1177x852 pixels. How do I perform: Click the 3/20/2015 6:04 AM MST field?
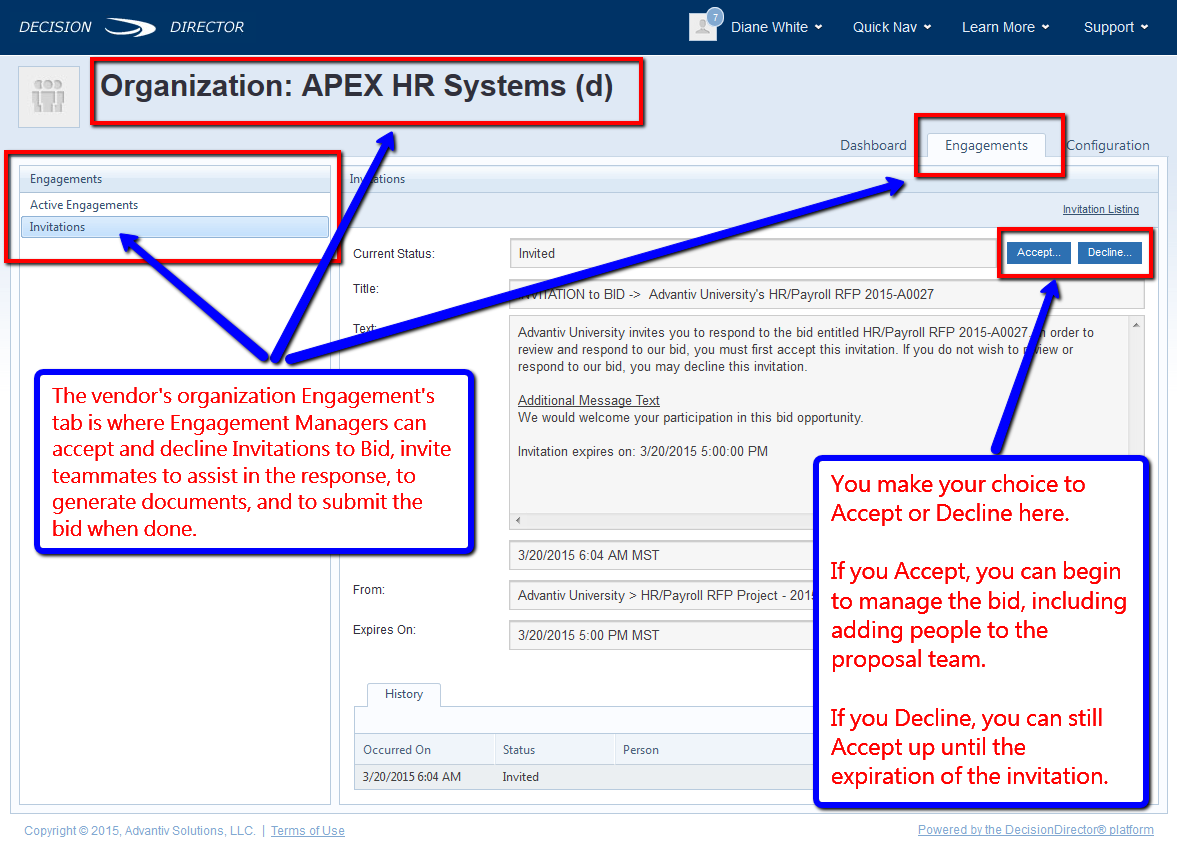(x=661, y=555)
